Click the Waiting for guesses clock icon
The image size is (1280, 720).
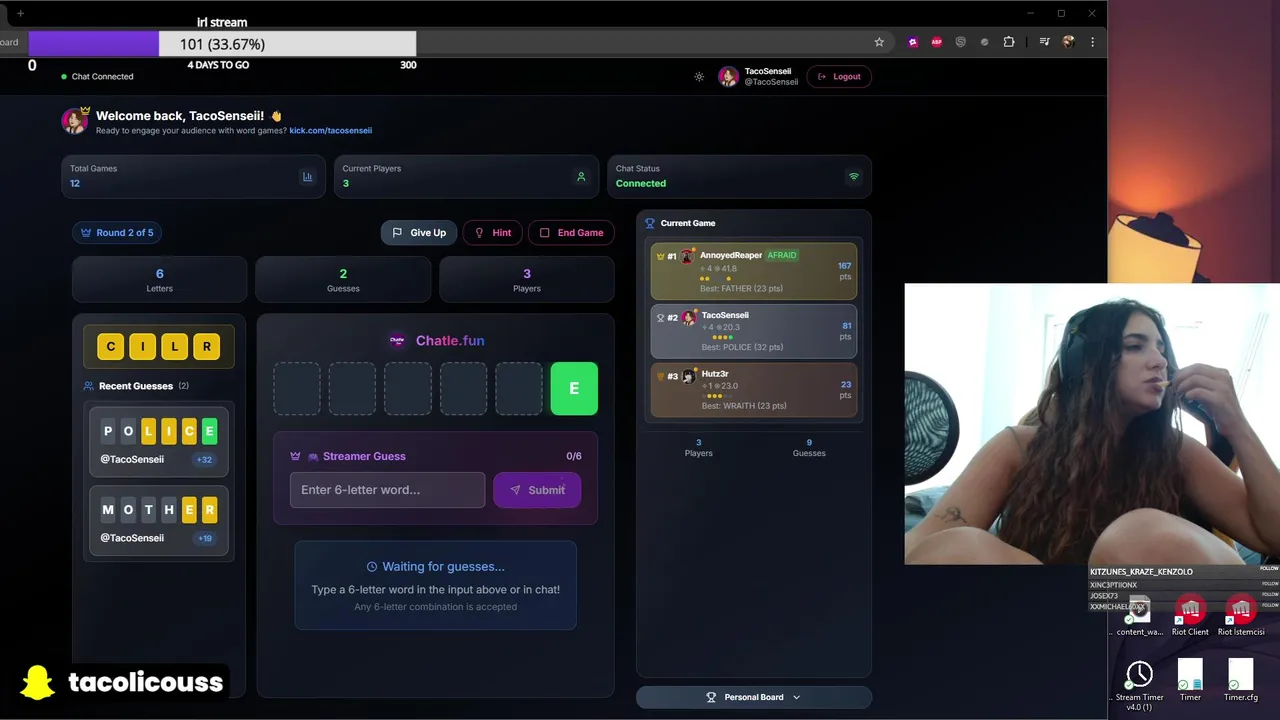pos(372,567)
